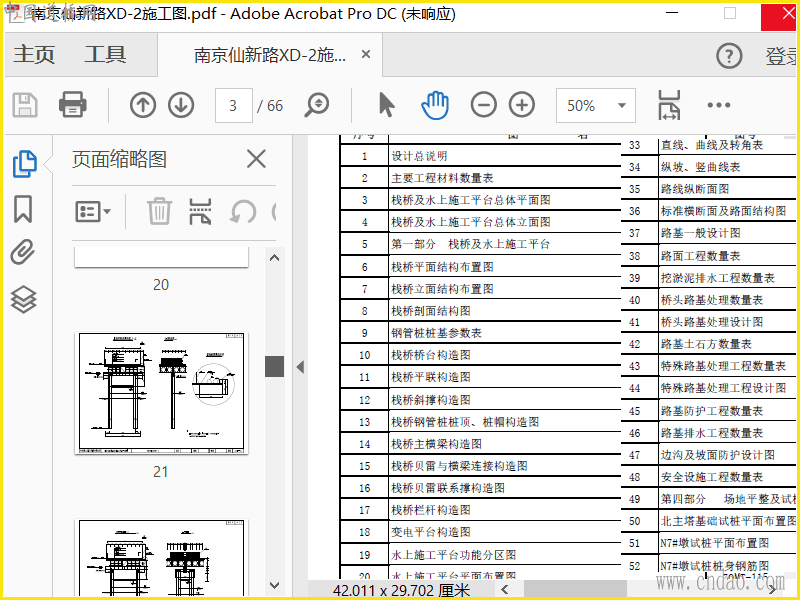Zoom in with plus button

coord(522,105)
